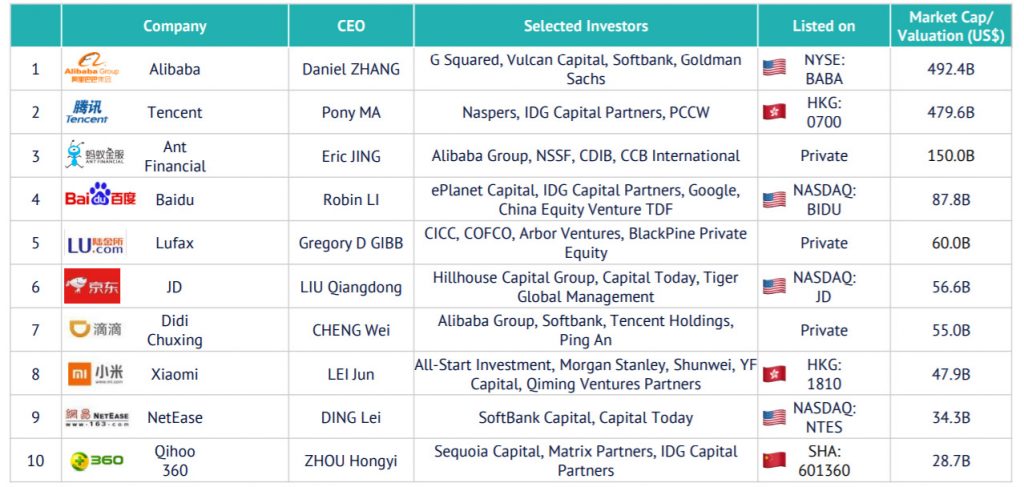
Task: Click the Selected Investors column header
Action: click(585, 25)
